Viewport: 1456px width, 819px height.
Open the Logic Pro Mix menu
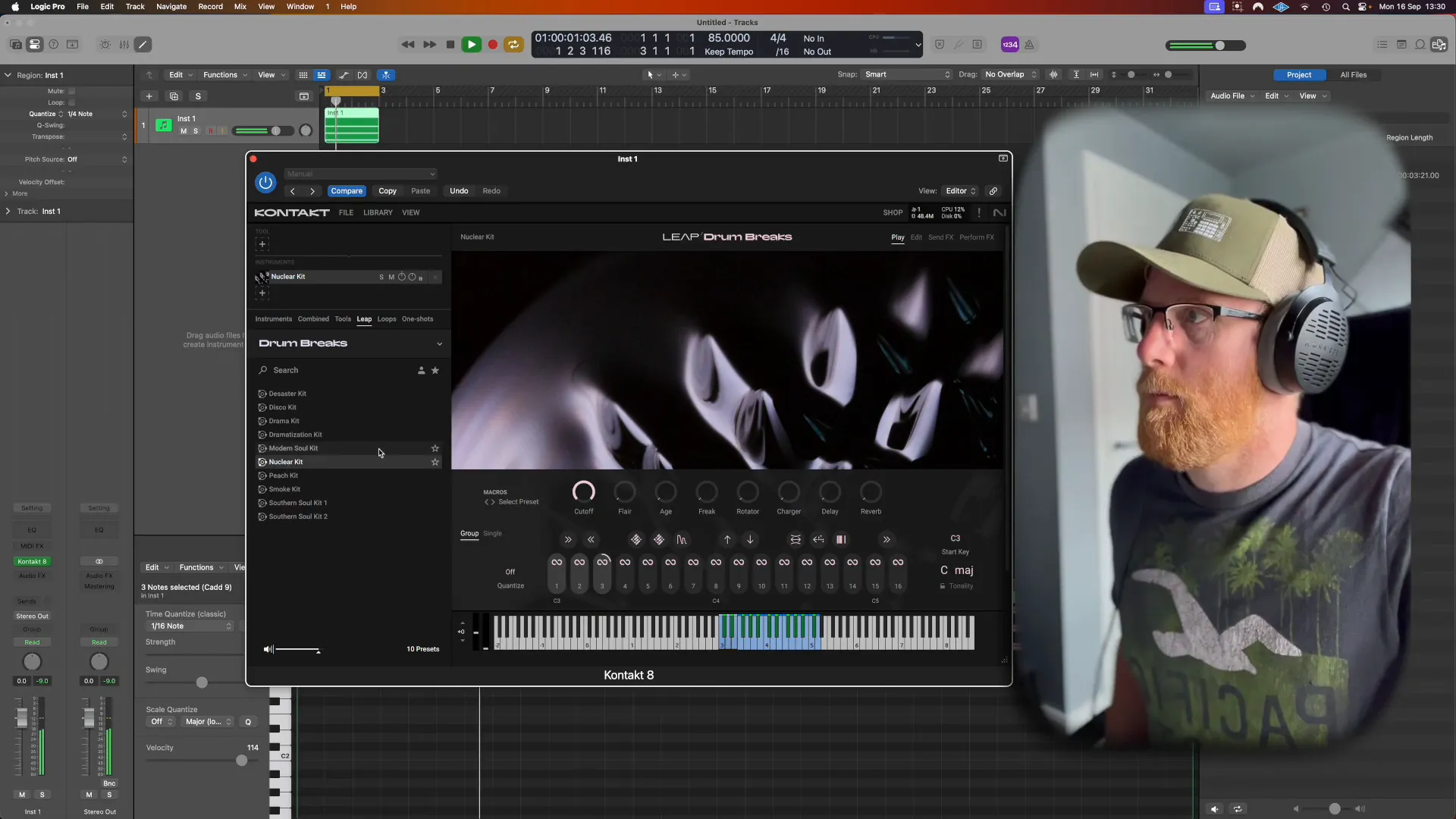[240, 7]
